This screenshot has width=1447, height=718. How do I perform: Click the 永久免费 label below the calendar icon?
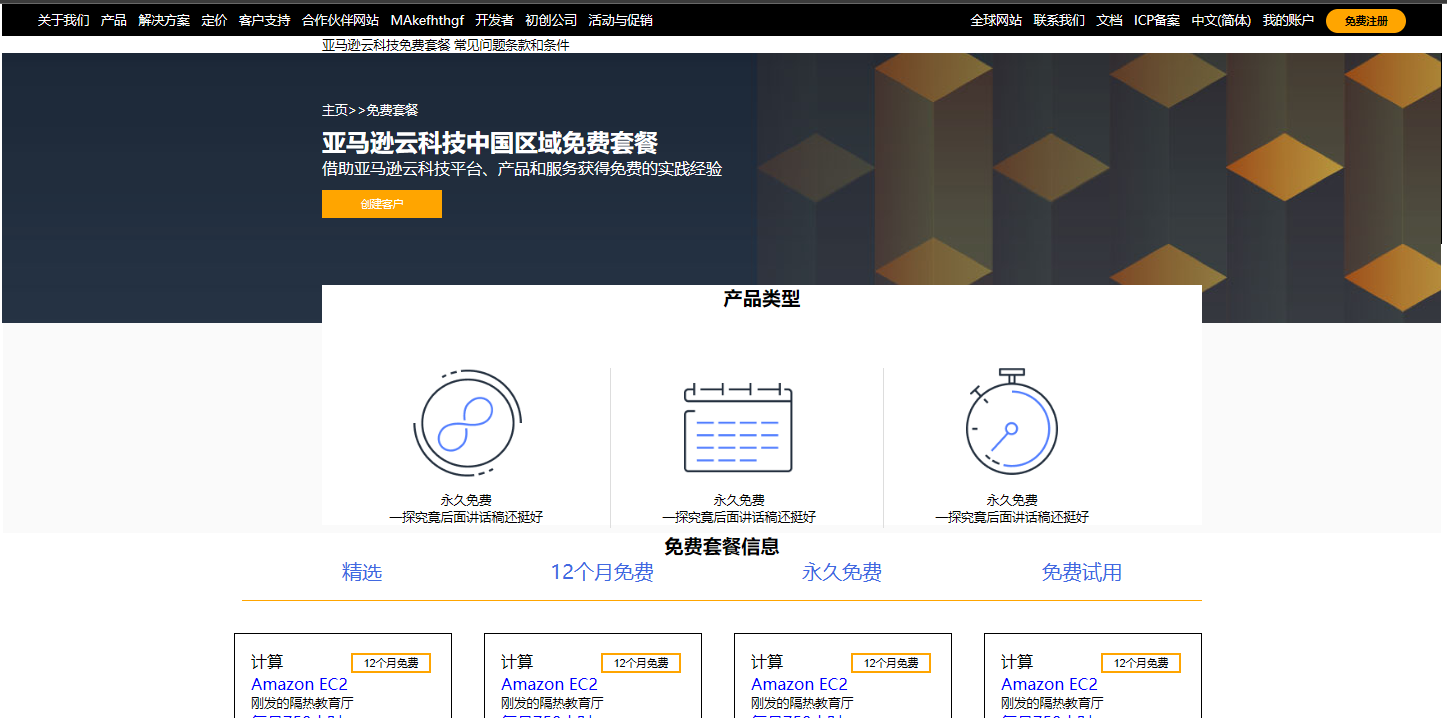point(739,500)
